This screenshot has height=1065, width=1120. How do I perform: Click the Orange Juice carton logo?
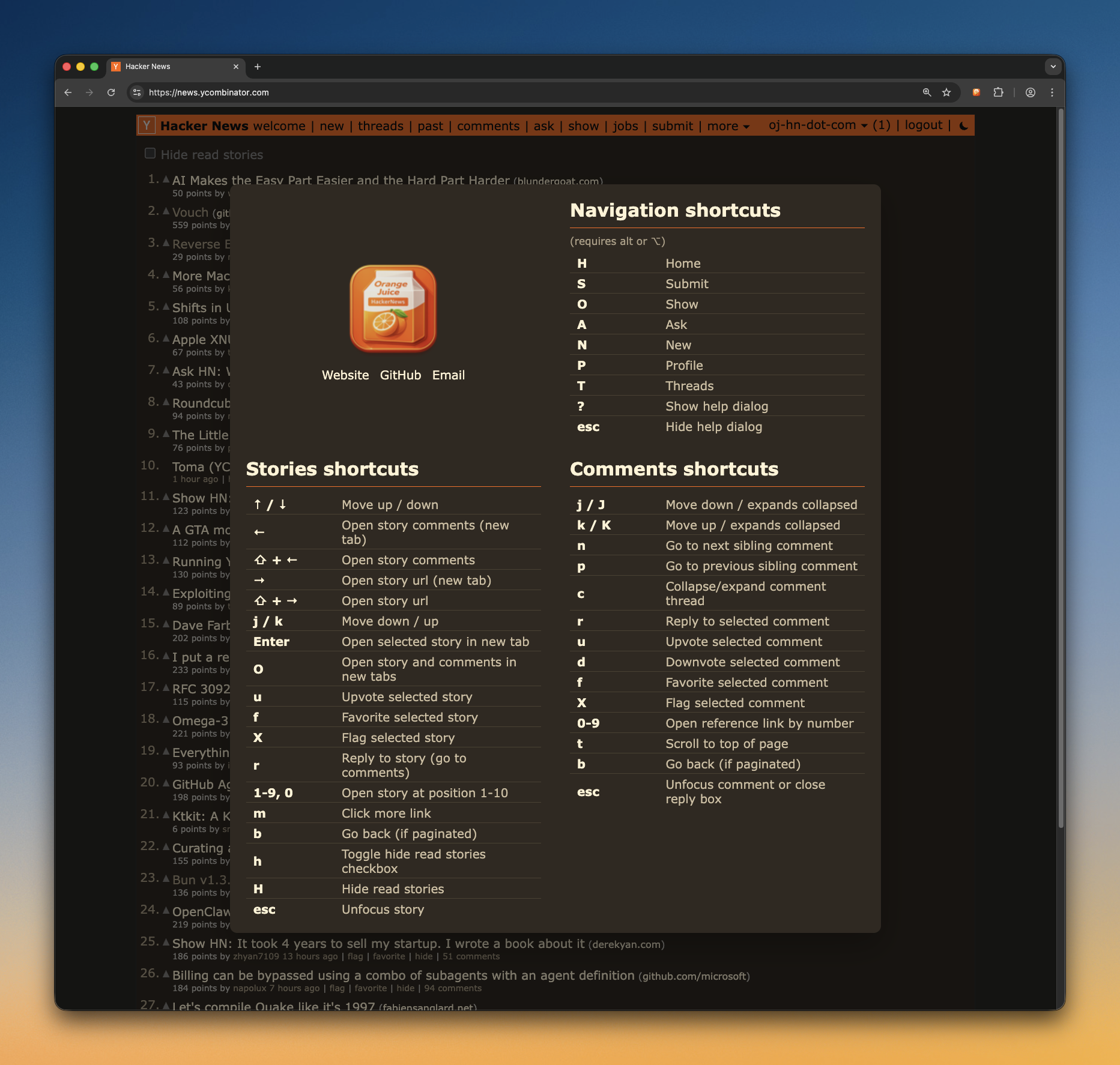[393, 309]
